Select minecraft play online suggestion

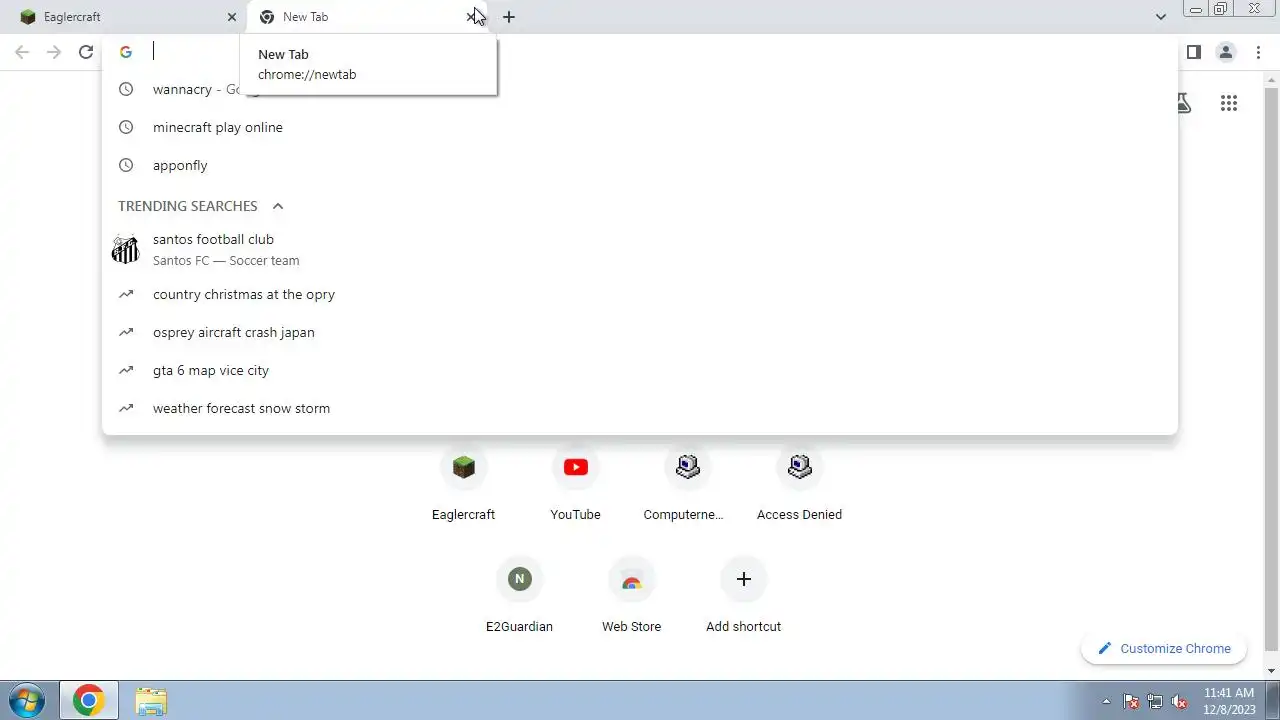[640, 127]
